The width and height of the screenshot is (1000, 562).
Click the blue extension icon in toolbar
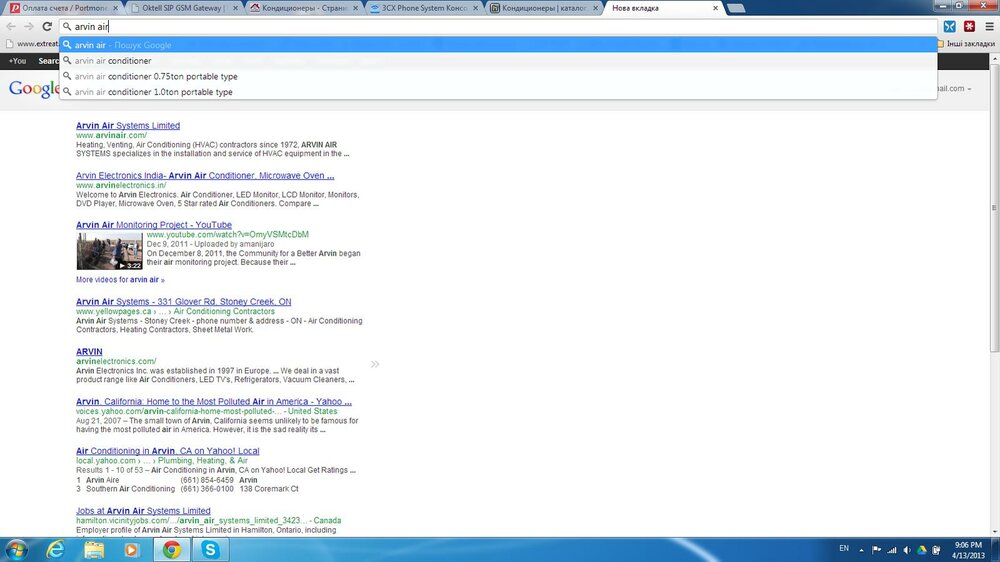[x=950, y=26]
